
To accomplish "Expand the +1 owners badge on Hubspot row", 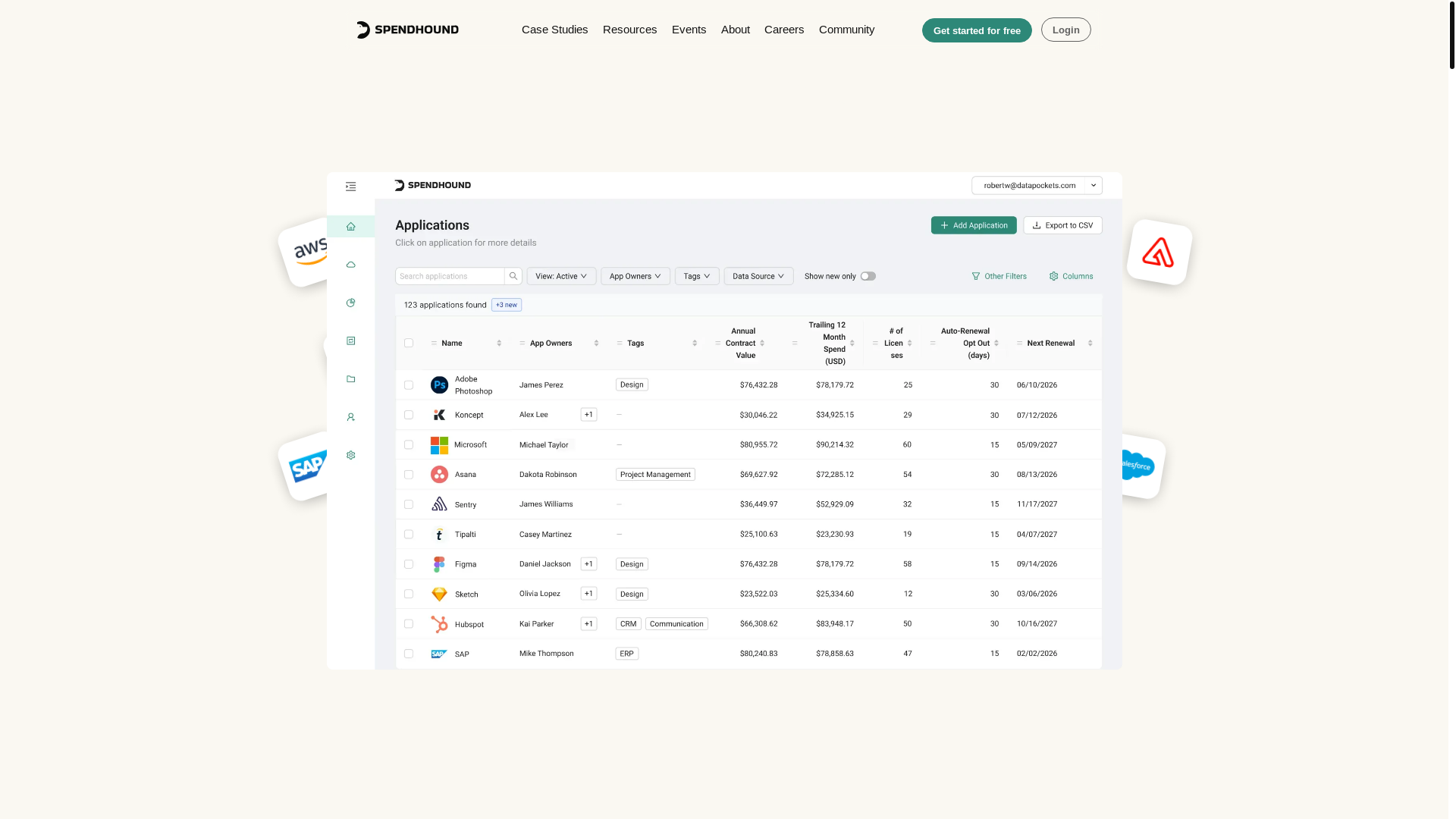I will coord(588,624).
